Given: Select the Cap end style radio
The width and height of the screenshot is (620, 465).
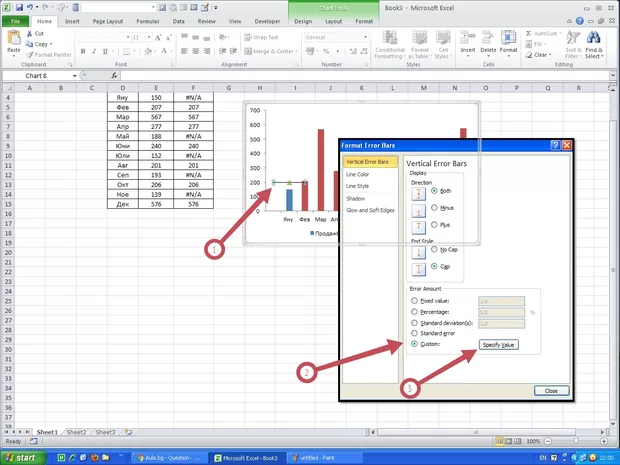Looking at the screenshot, I should pyautogui.click(x=434, y=266).
